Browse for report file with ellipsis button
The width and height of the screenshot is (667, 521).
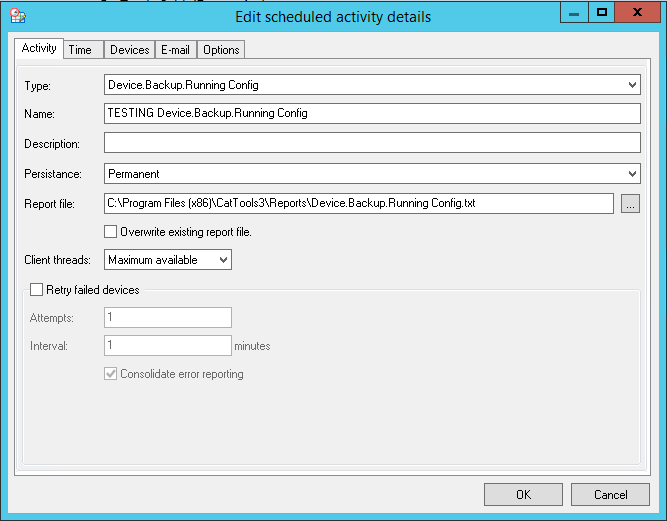630,204
